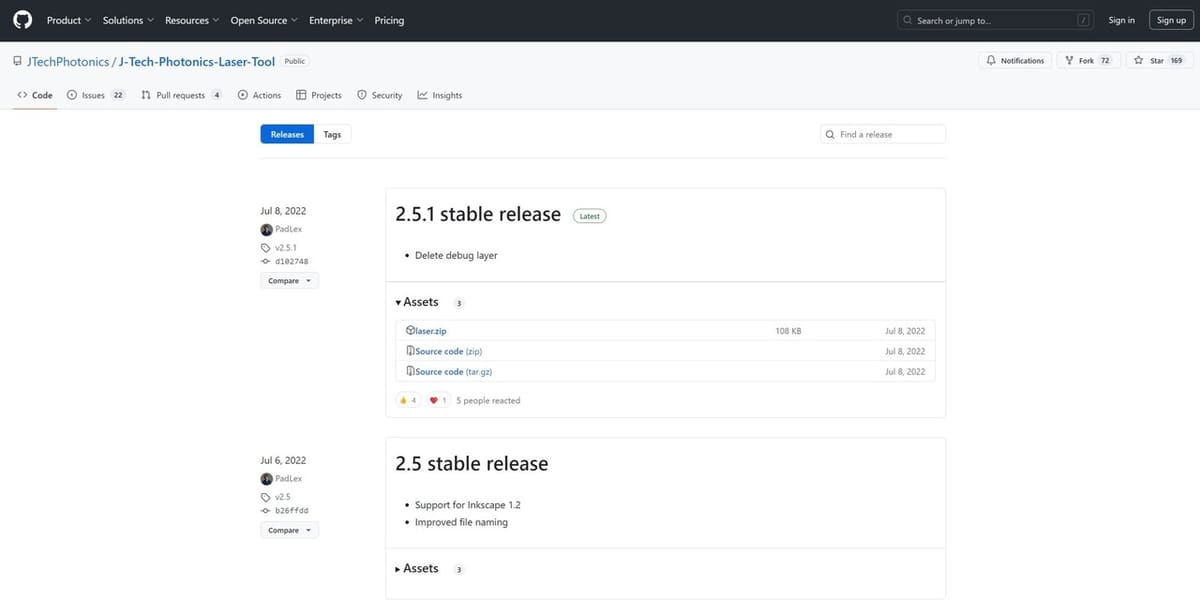Image resolution: width=1200 pixels, height=615 pixels.
Task: Click the 108 KB file size text
Action: [x=788, y=330]
